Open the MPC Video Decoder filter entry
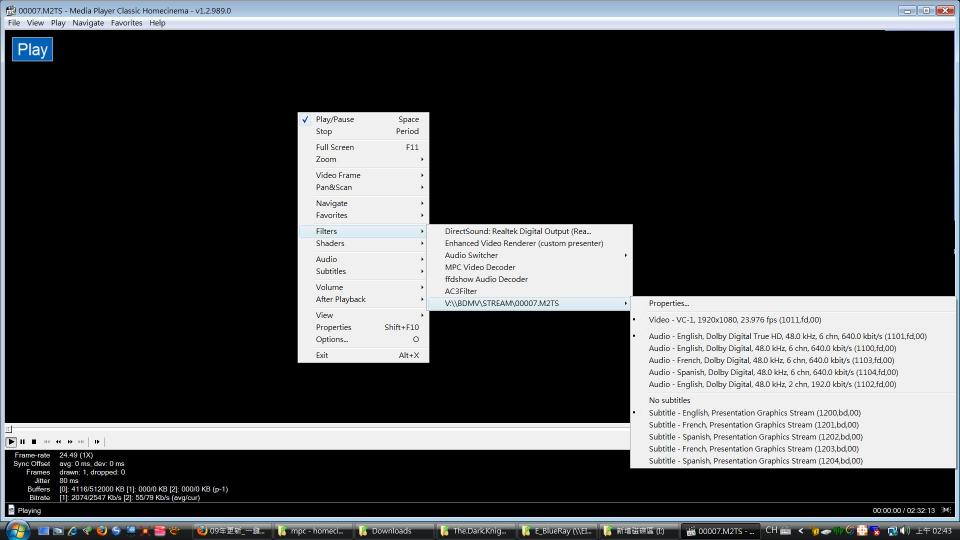The height and width of the screenshot is (540, 960). point(530,267)
